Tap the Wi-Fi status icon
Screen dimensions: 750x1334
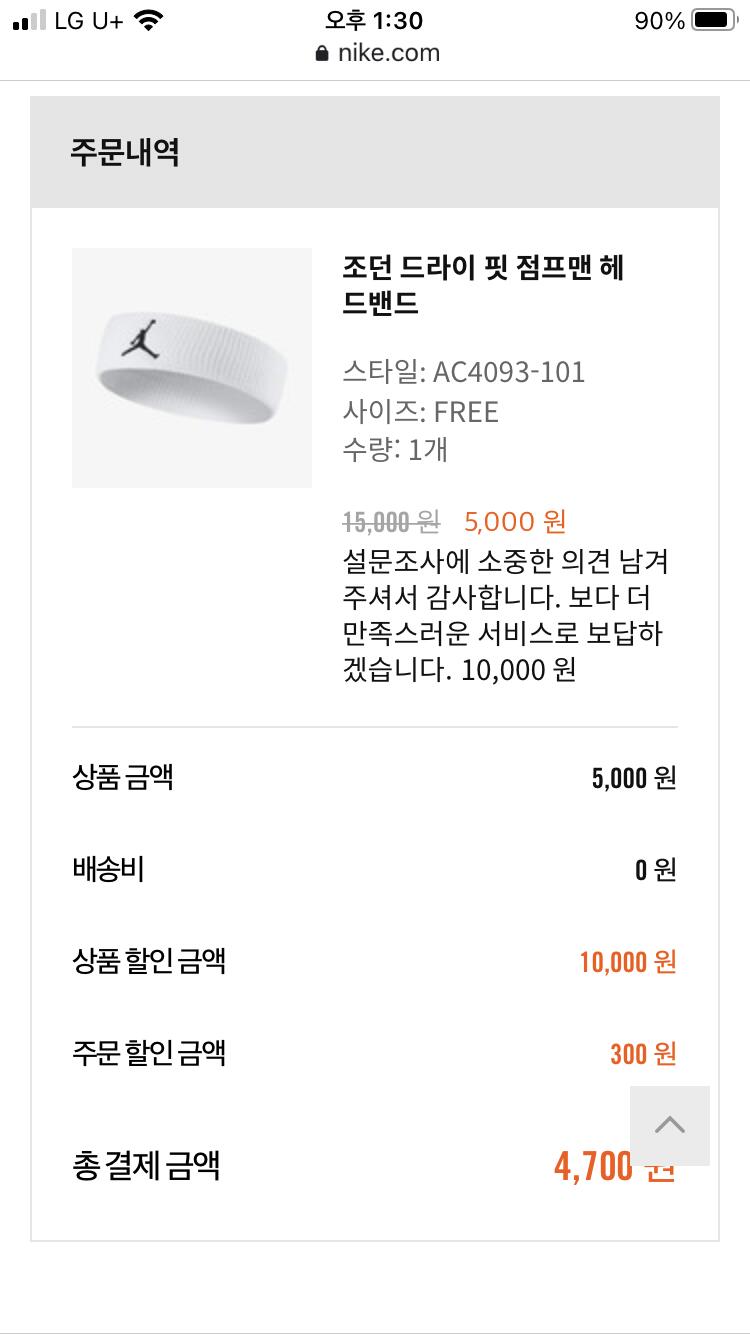149,20
